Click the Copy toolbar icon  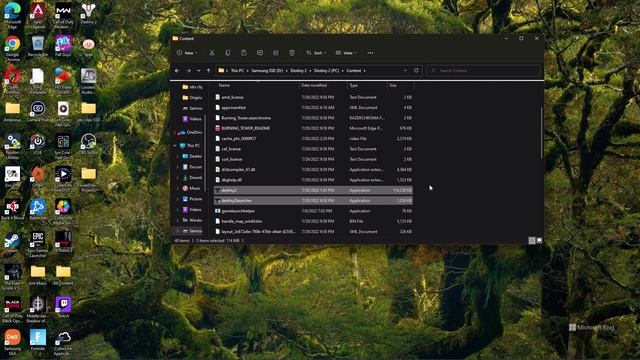click(228, 53)
